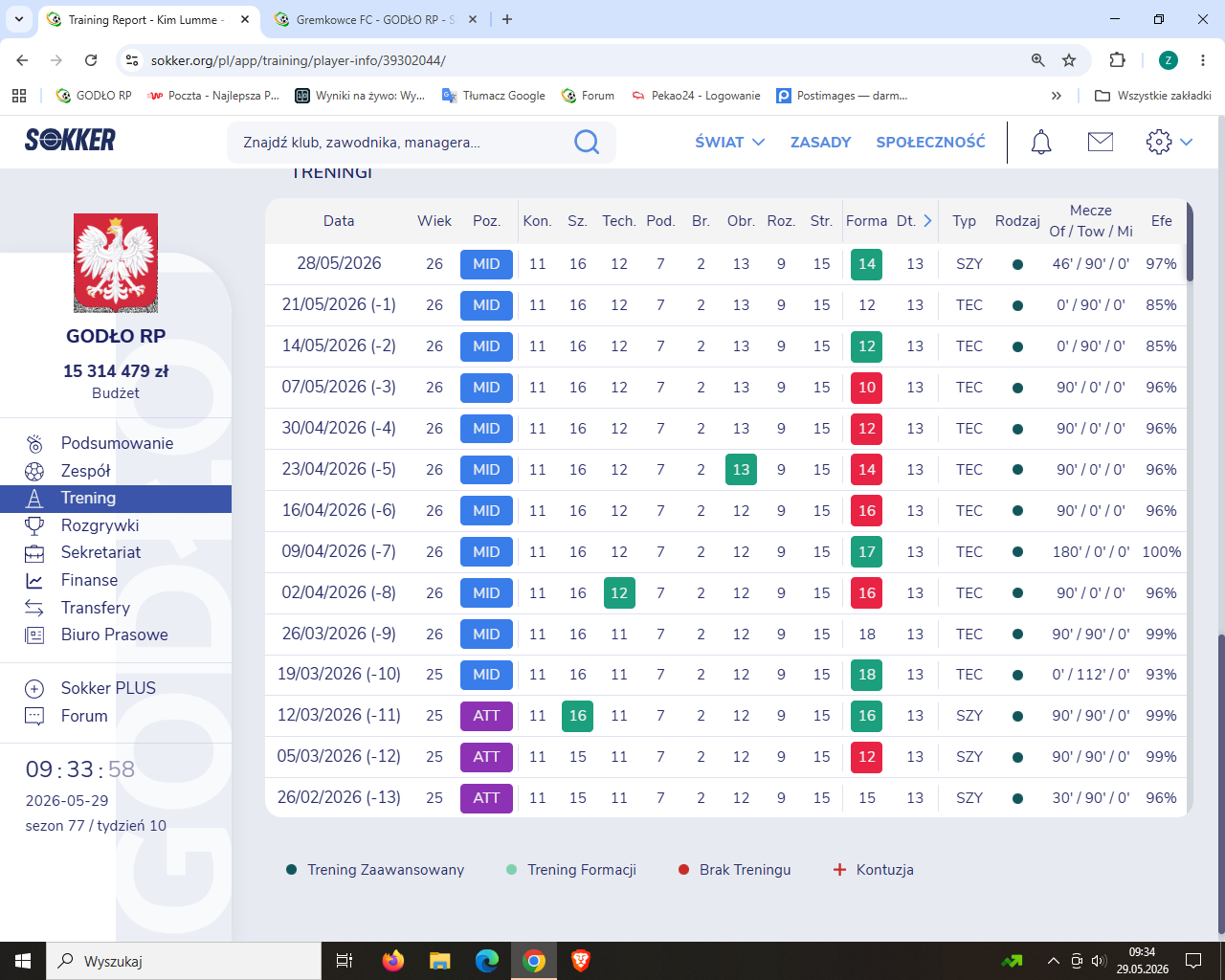
Task: Open Podsumowanie in the sidebar
Action: [x=117, y=443]
